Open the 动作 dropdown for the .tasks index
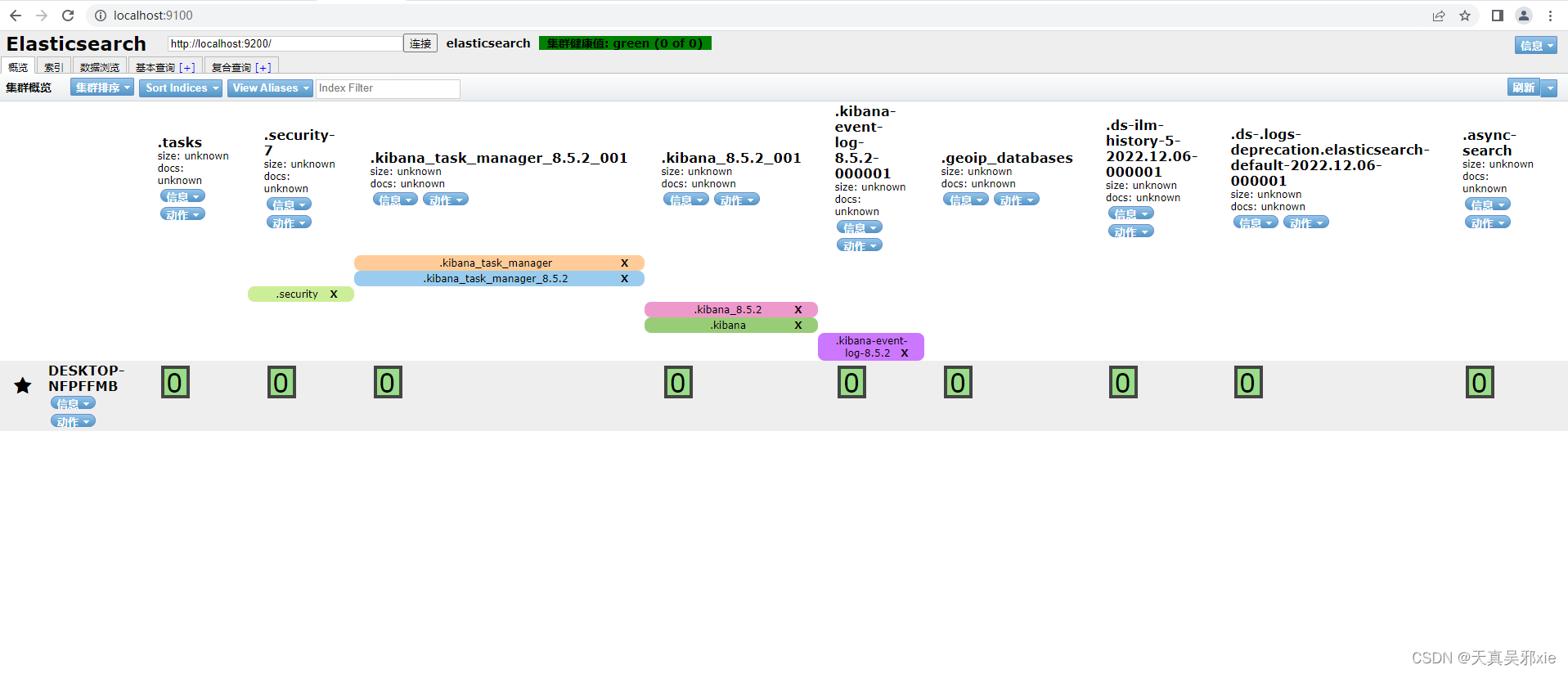The image size is (1568, 674). [x=182, y=214]
